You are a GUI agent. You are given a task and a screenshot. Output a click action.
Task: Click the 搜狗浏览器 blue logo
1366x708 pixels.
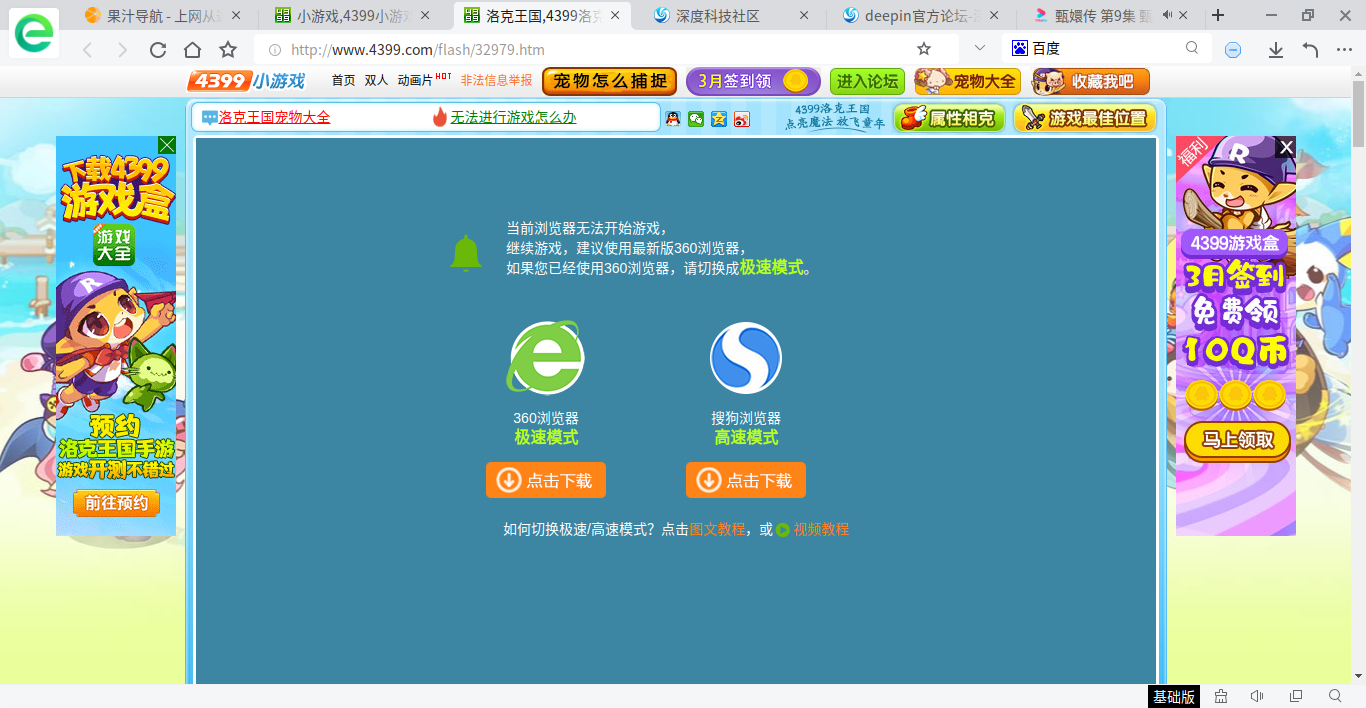(746, 358)
